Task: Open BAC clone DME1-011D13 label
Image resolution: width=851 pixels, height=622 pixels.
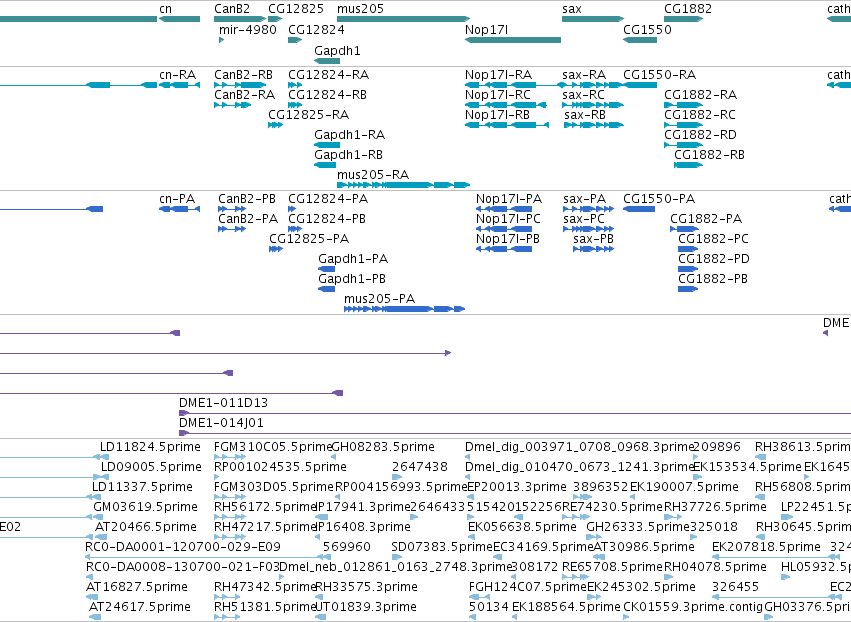Action: click(x=224, y=403)
